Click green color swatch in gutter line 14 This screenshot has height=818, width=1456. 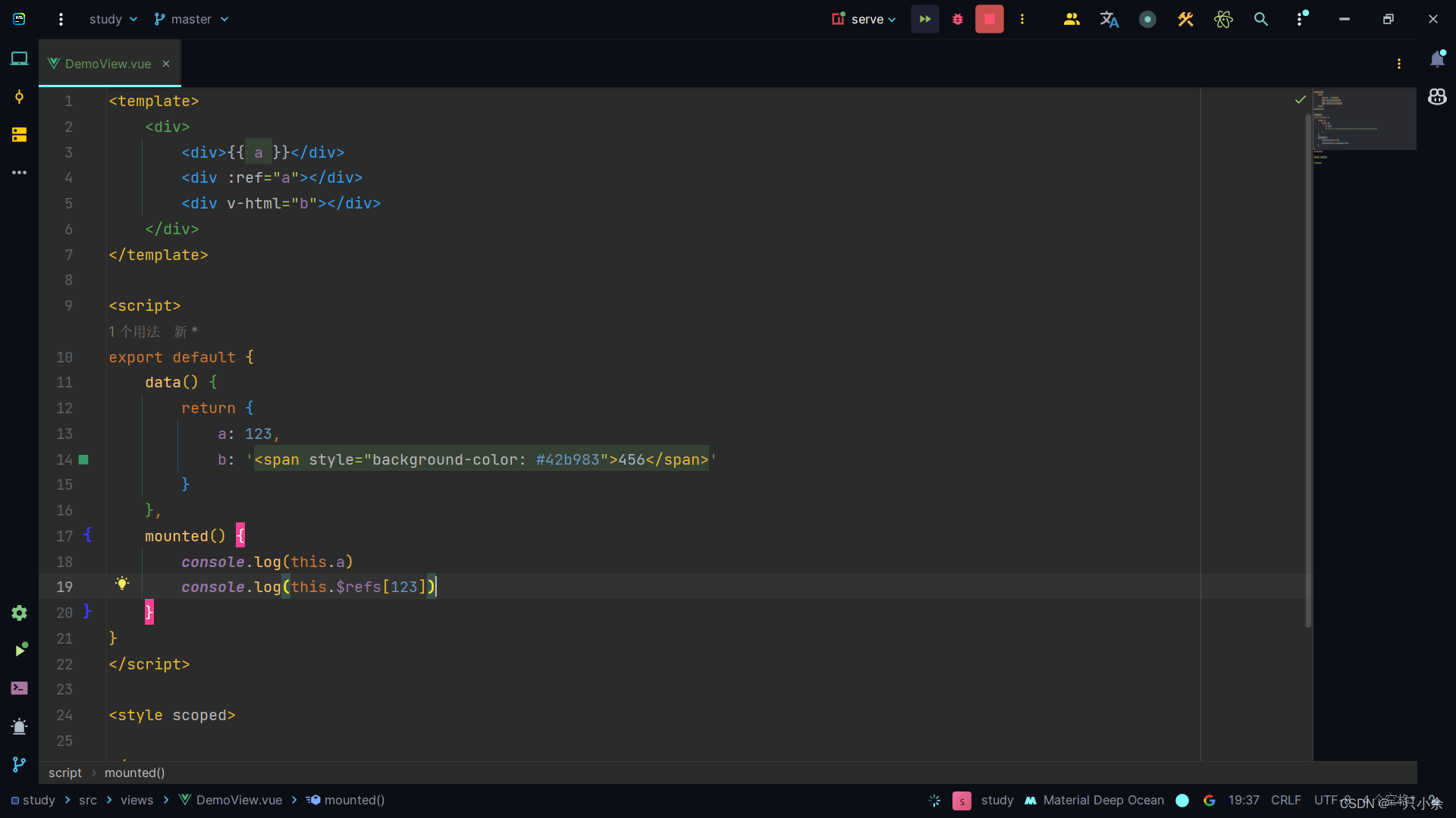tap(84, 459)
